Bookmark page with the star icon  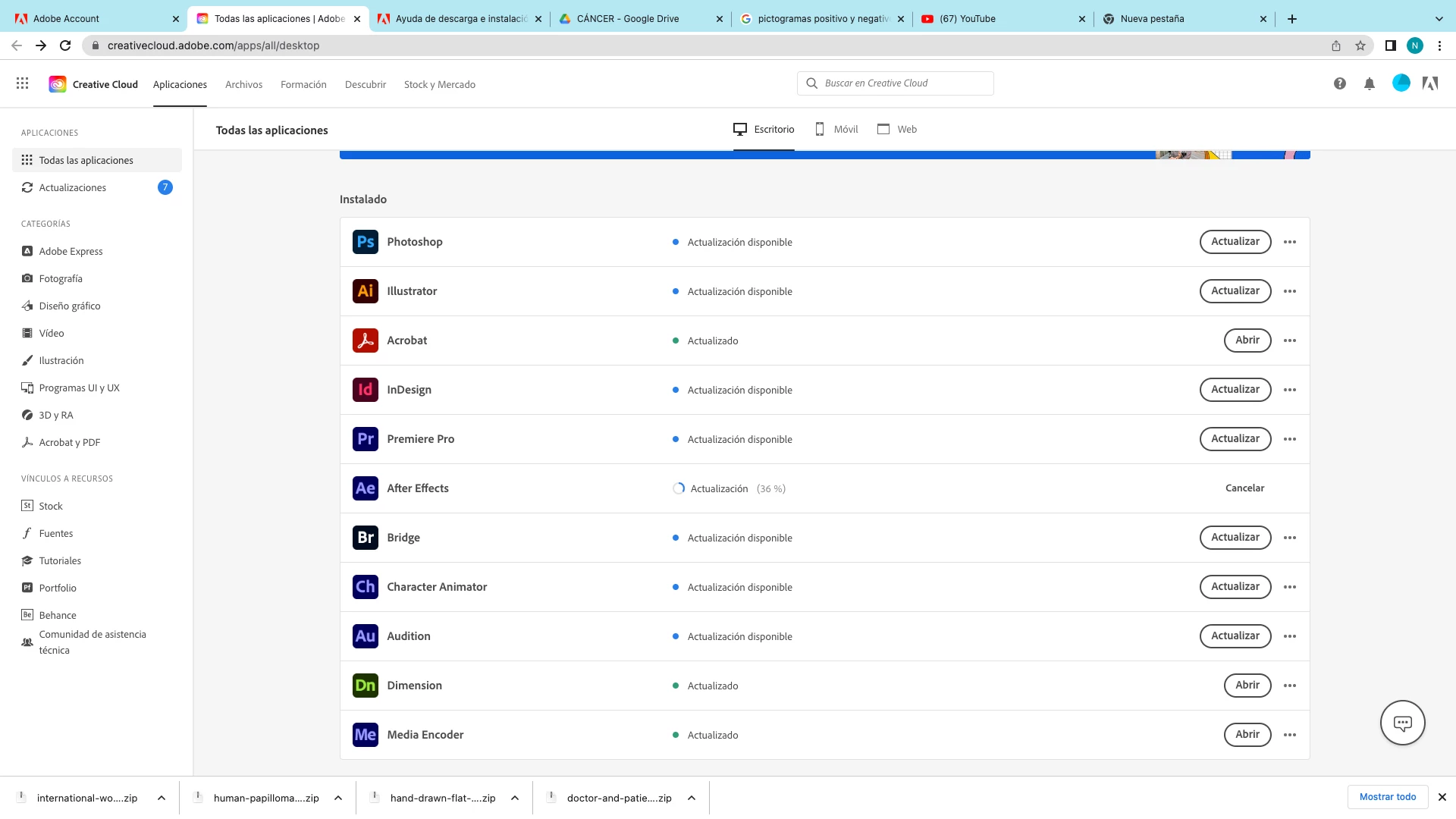[1360, 45]
